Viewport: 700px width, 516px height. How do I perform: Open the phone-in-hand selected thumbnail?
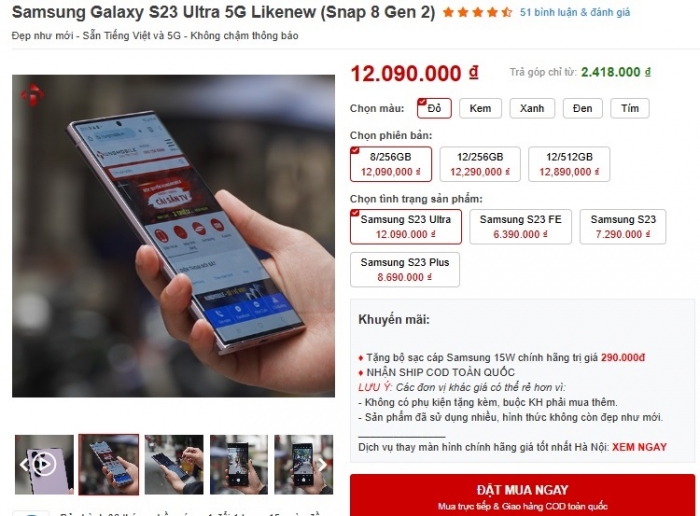pyautogui.click(x=108, y=465)
